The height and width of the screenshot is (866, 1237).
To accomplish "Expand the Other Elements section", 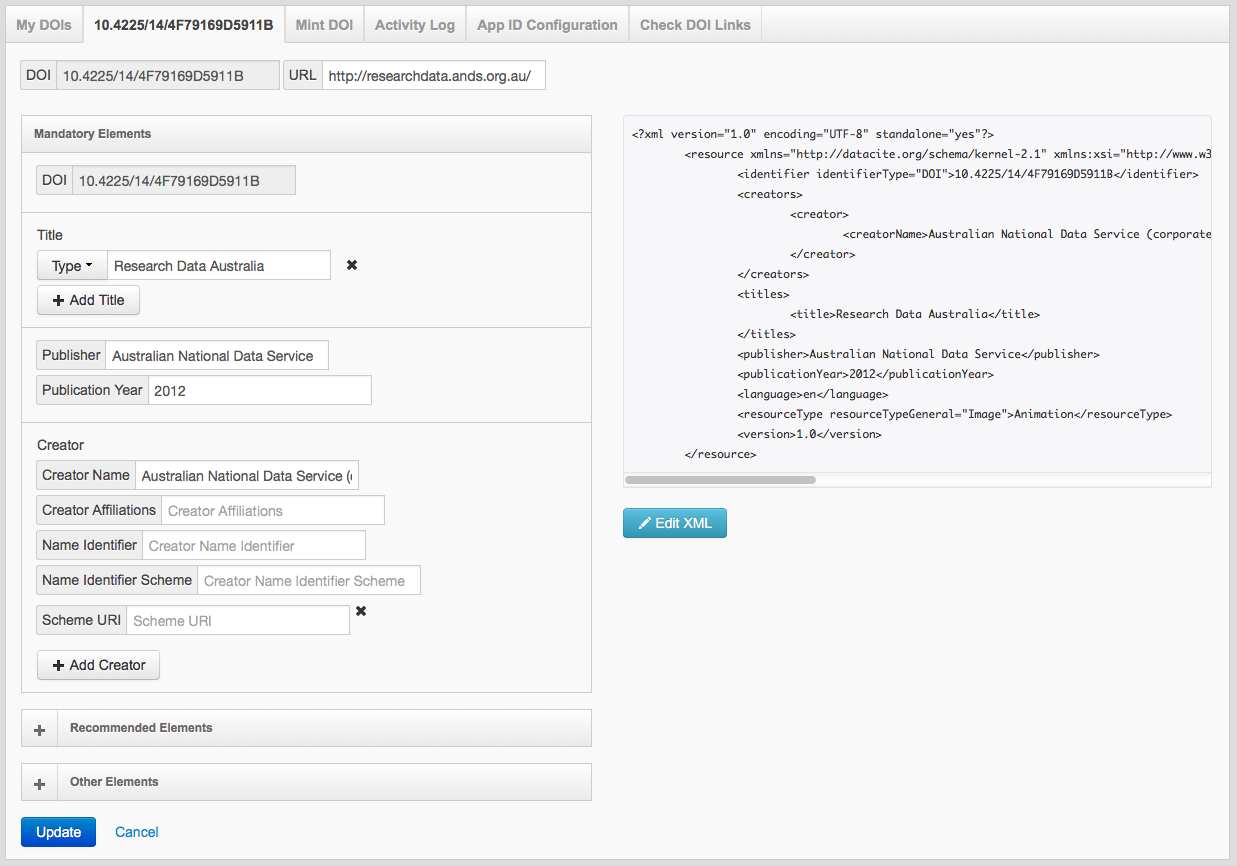I will click(x=114, y=782).
